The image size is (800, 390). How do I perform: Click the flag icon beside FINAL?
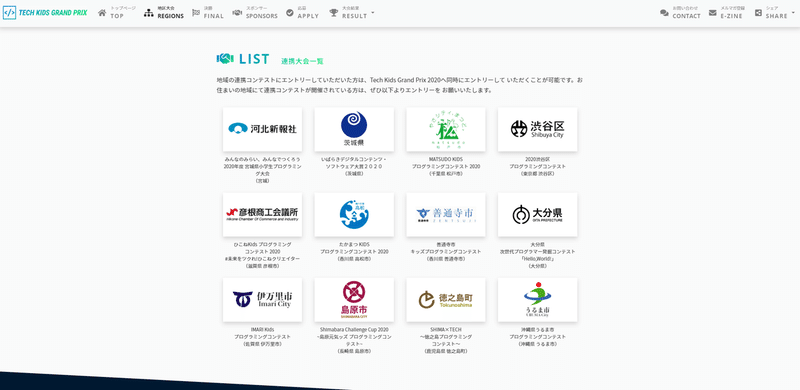196,13
